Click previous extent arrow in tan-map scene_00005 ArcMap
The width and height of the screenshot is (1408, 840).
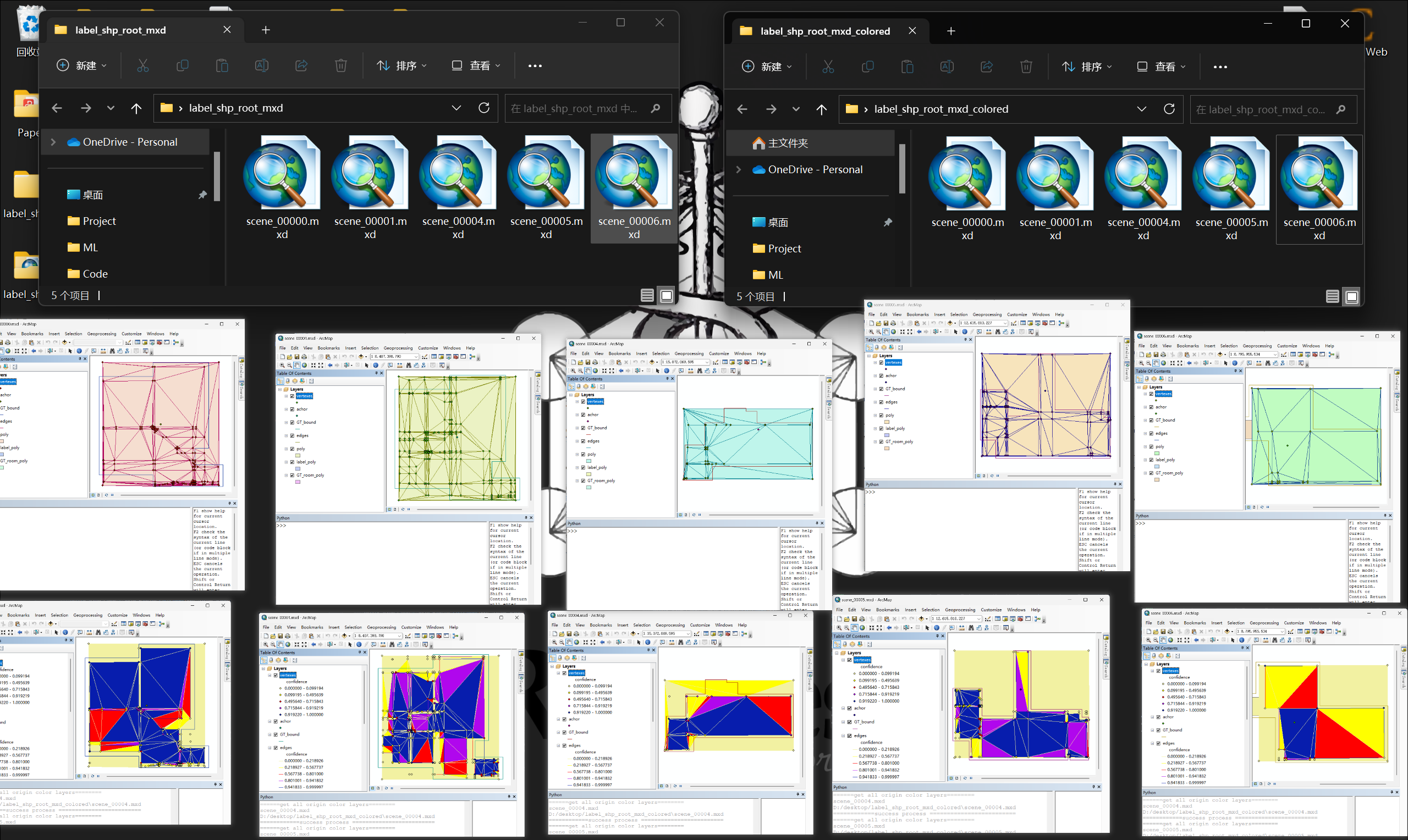[920, 332]
